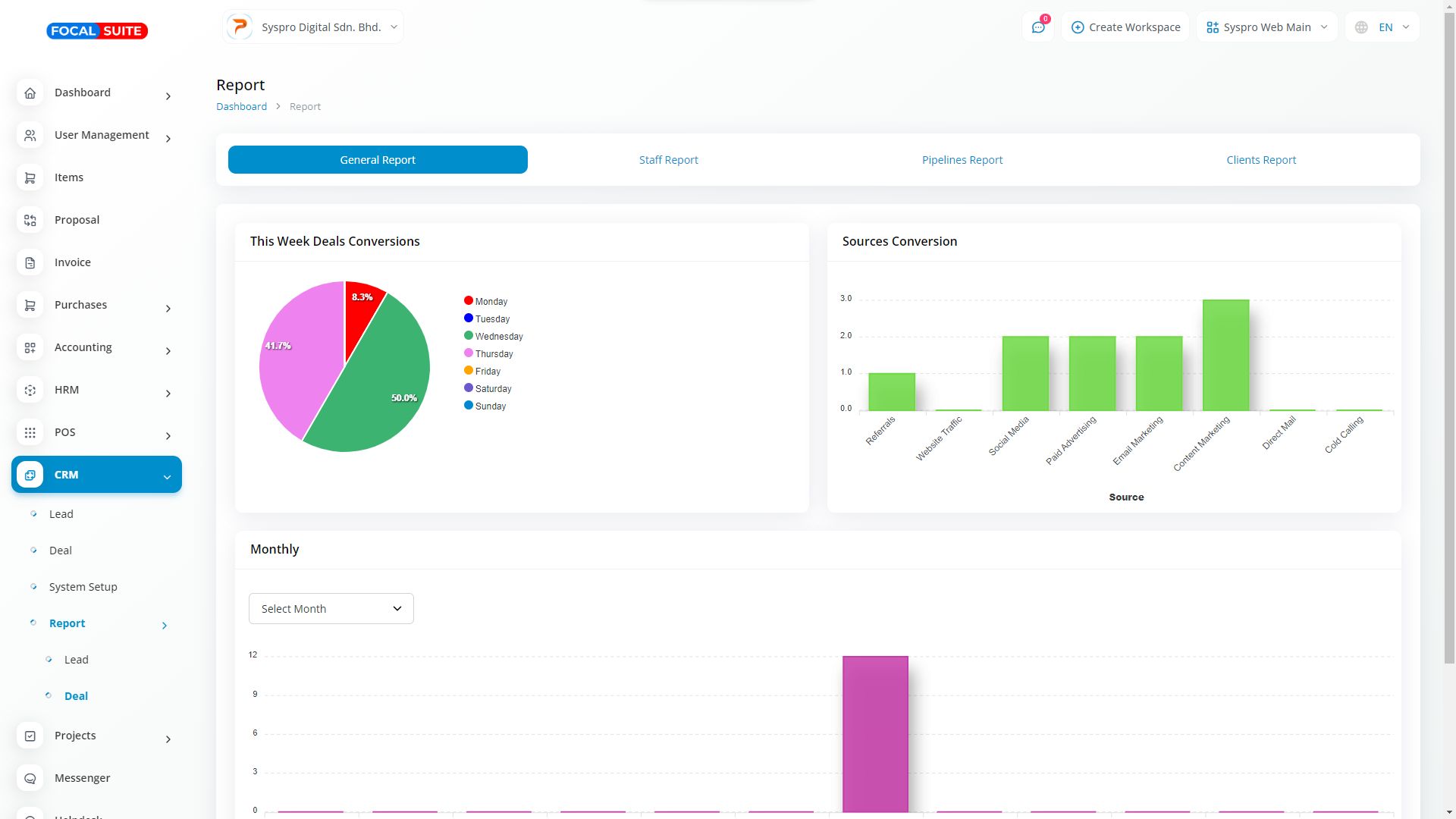Screen dimensions: 1456x819
Task: Open the Select Month dropdown
Action: pos(331,609)
